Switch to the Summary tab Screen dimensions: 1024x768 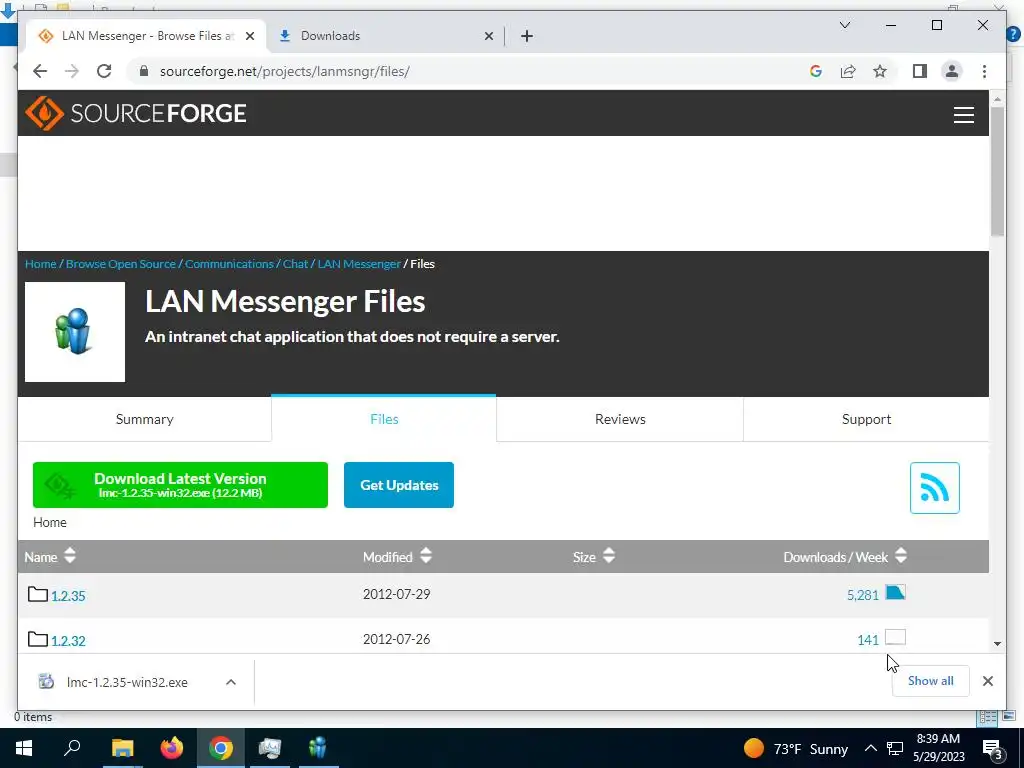144,419
